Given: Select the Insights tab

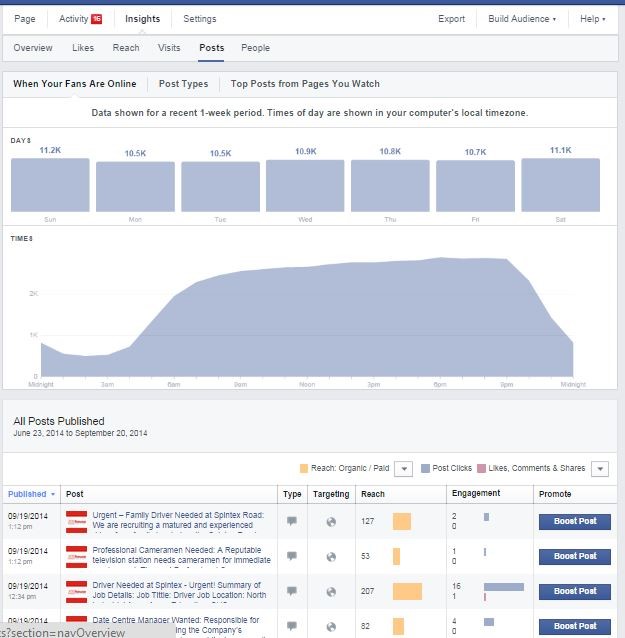Looking at the screenshot, I should click(x=142, y=19).
